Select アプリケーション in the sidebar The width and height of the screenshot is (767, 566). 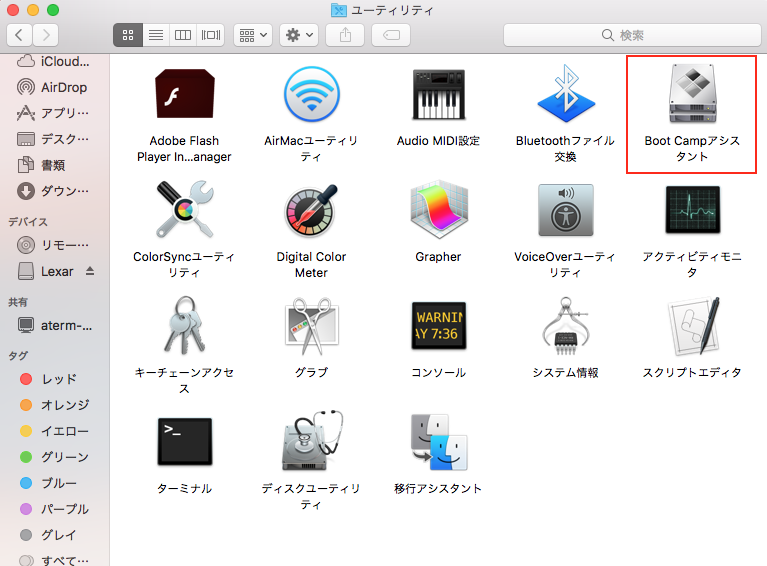[x=54, y=113]
